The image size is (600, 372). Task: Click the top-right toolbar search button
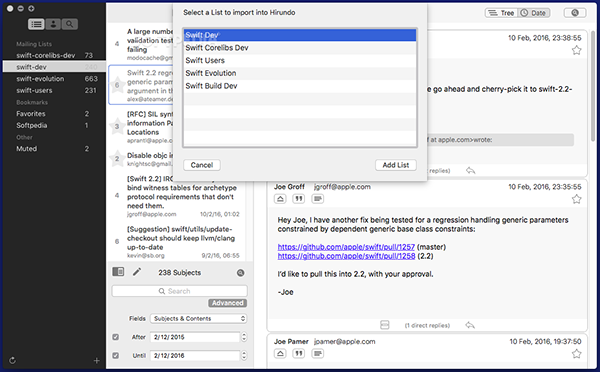pos(575,13)
